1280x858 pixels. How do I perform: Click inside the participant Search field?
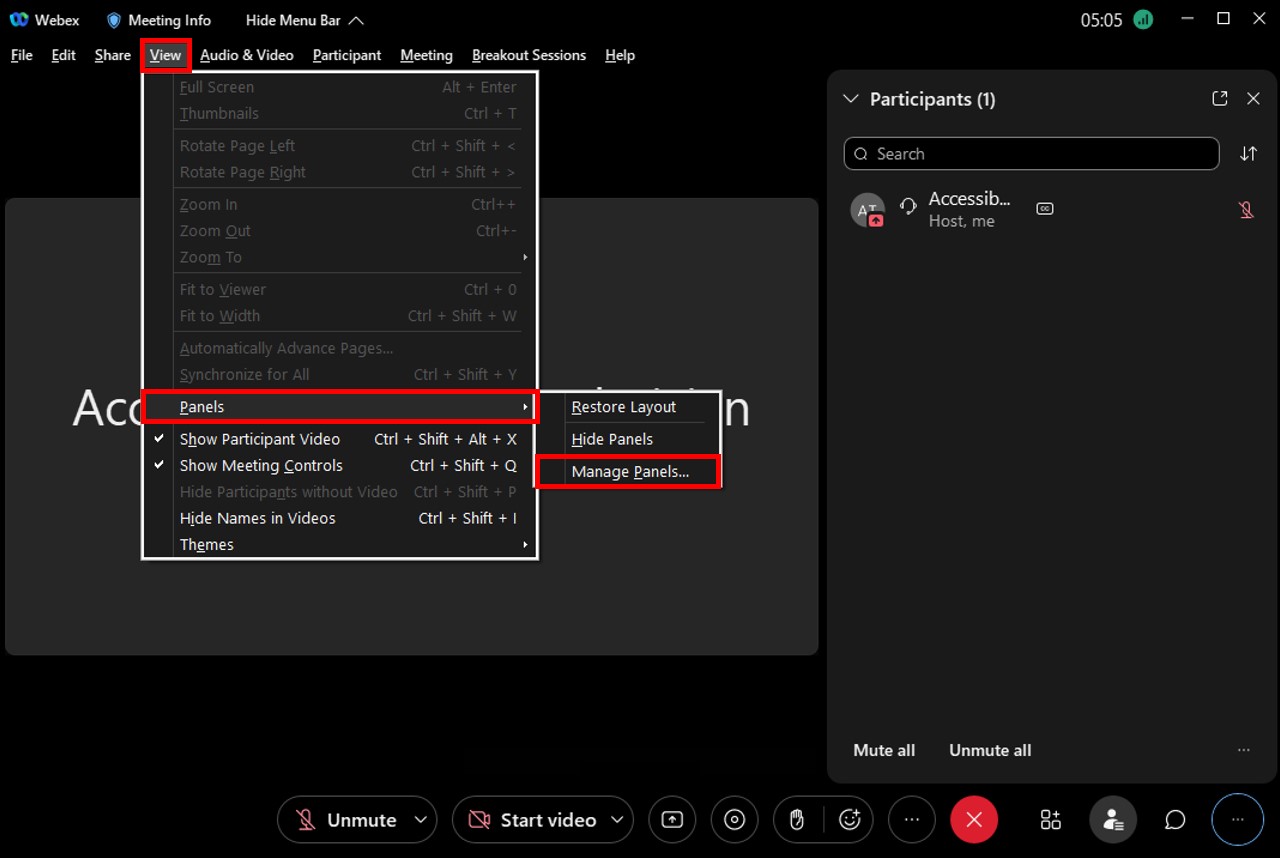coord(1030,153)
